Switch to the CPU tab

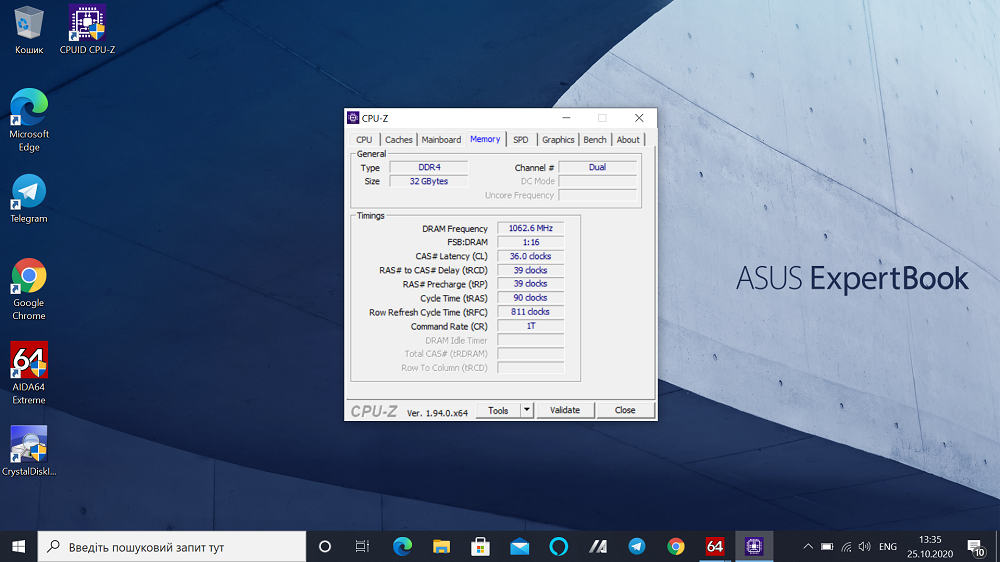364,140
